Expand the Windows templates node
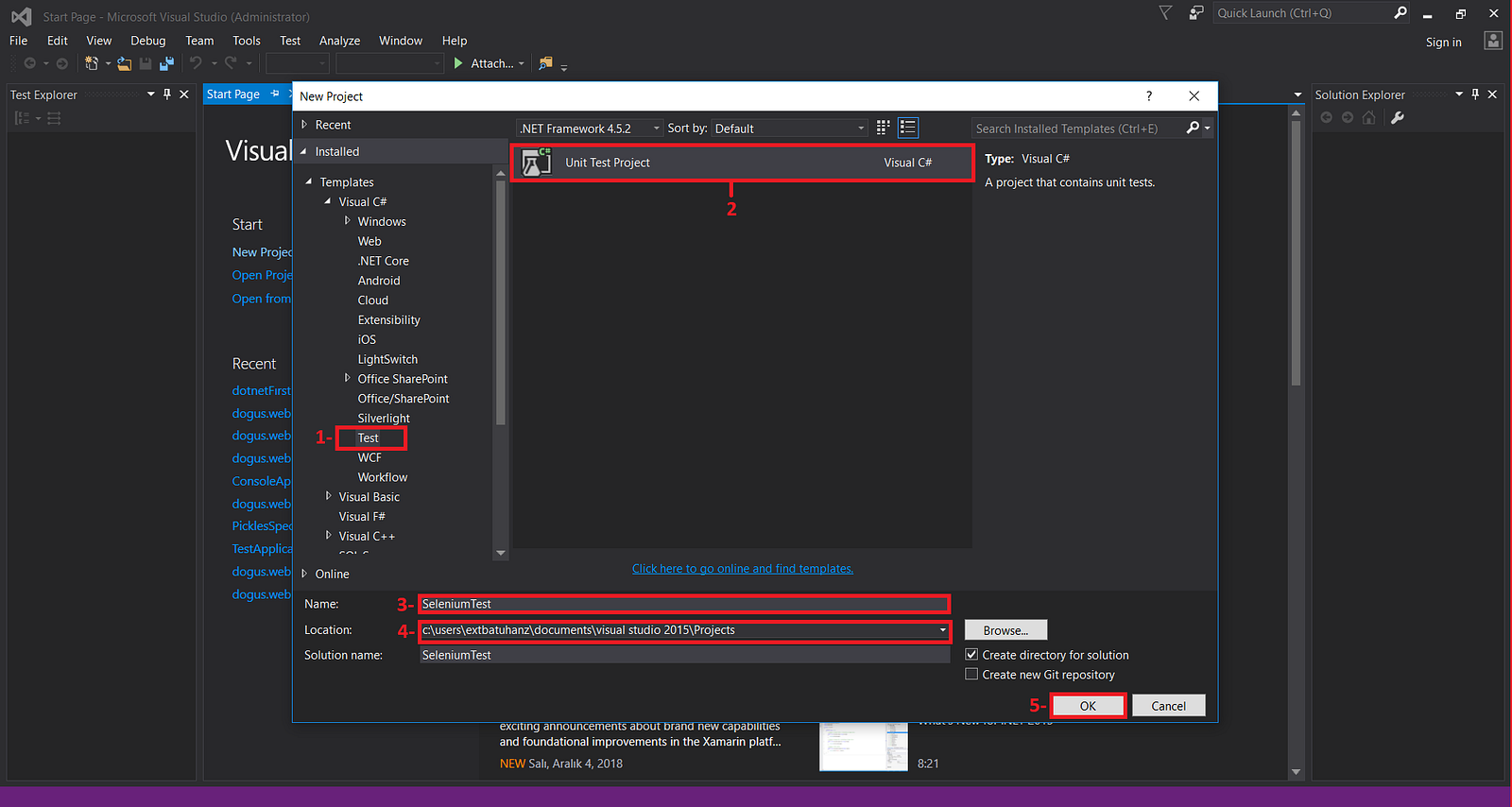 347,221
